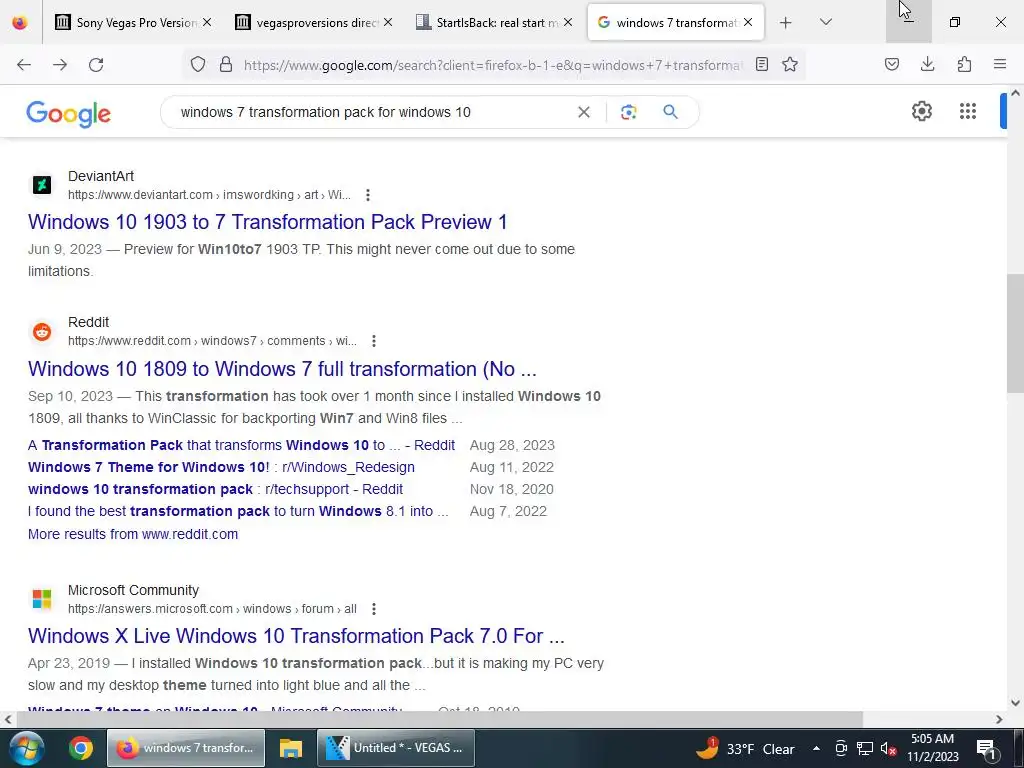Close the StartIsBack tab
This screenshot has width=1024, height=768.
click(x=568, y=22)
